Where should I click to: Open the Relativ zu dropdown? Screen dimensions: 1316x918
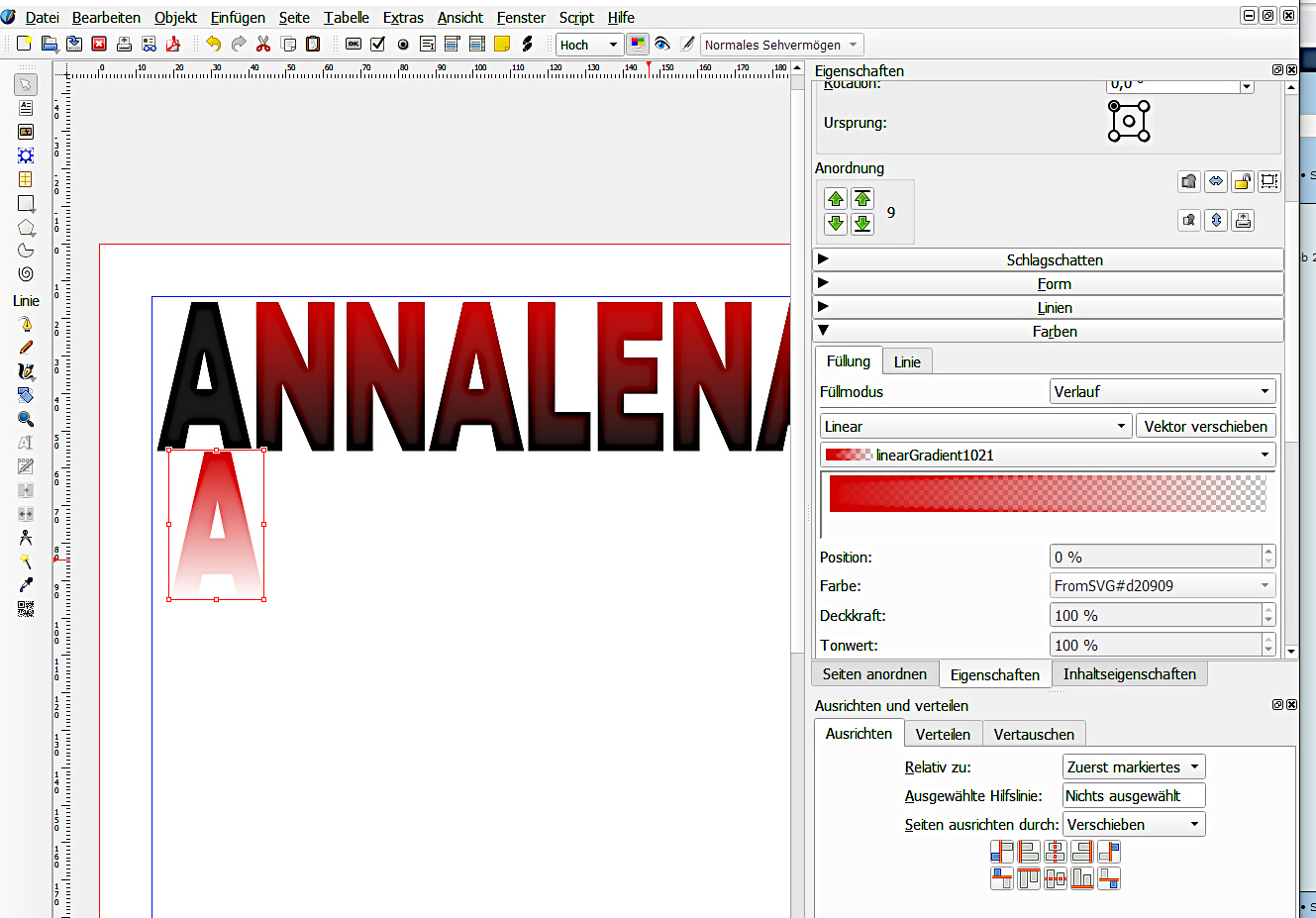click(1133, 767)
